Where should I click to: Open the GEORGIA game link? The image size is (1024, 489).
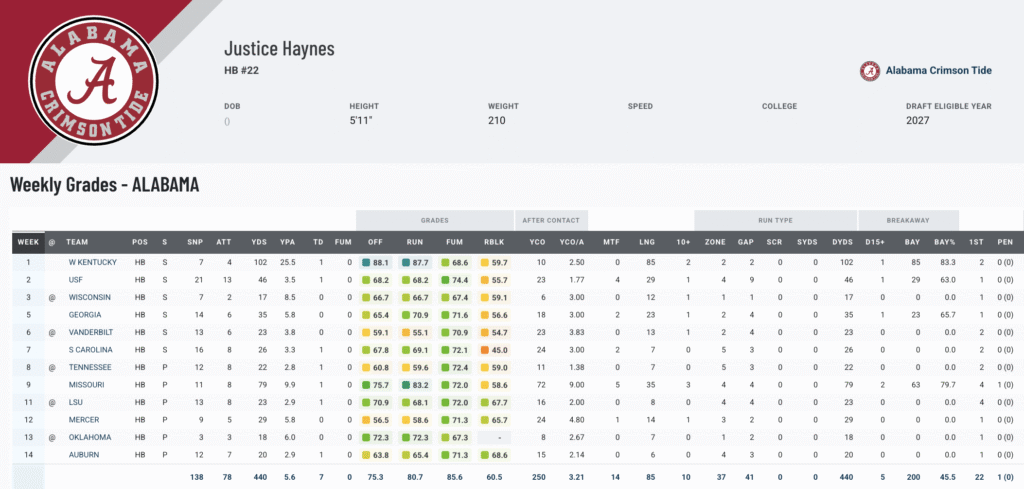85,315
